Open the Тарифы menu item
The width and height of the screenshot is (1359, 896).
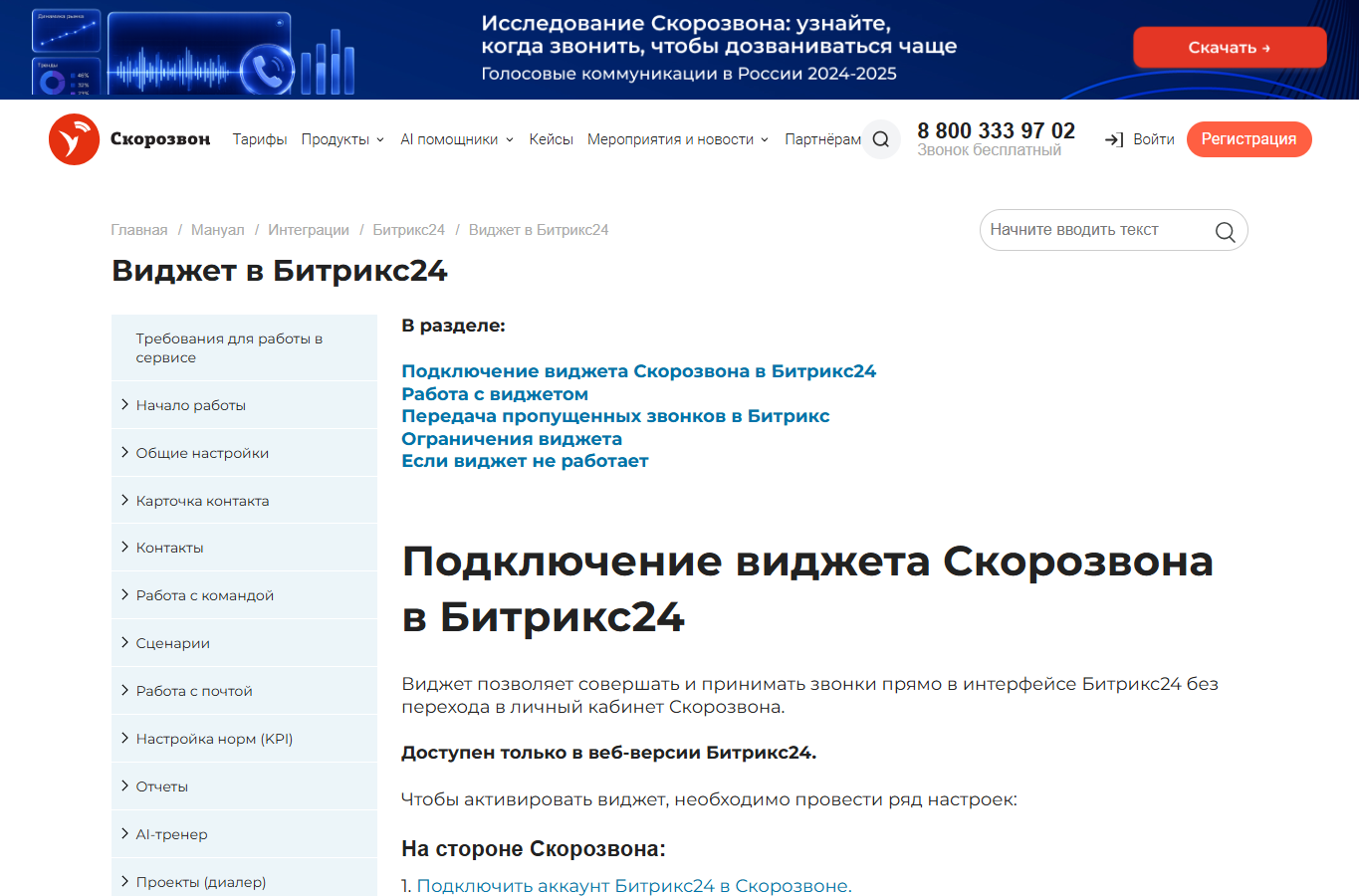tap(260, 139)
